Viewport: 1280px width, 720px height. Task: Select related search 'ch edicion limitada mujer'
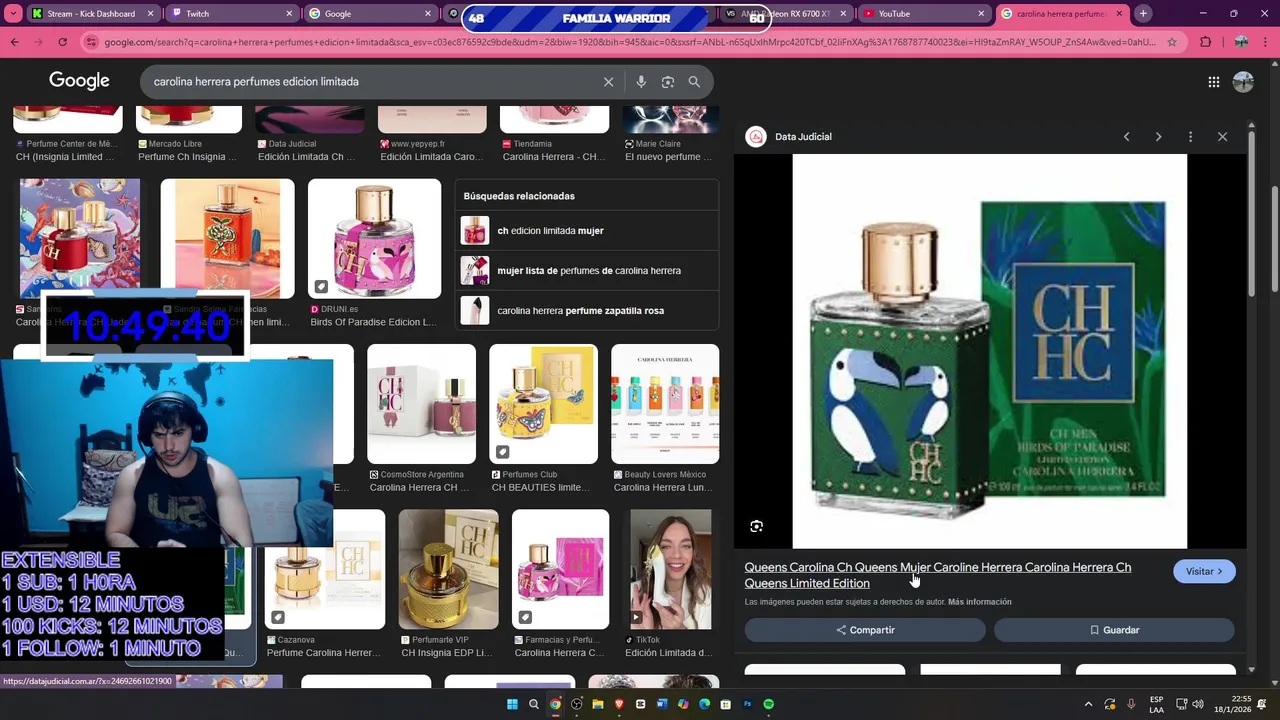[x=587, y=231]
